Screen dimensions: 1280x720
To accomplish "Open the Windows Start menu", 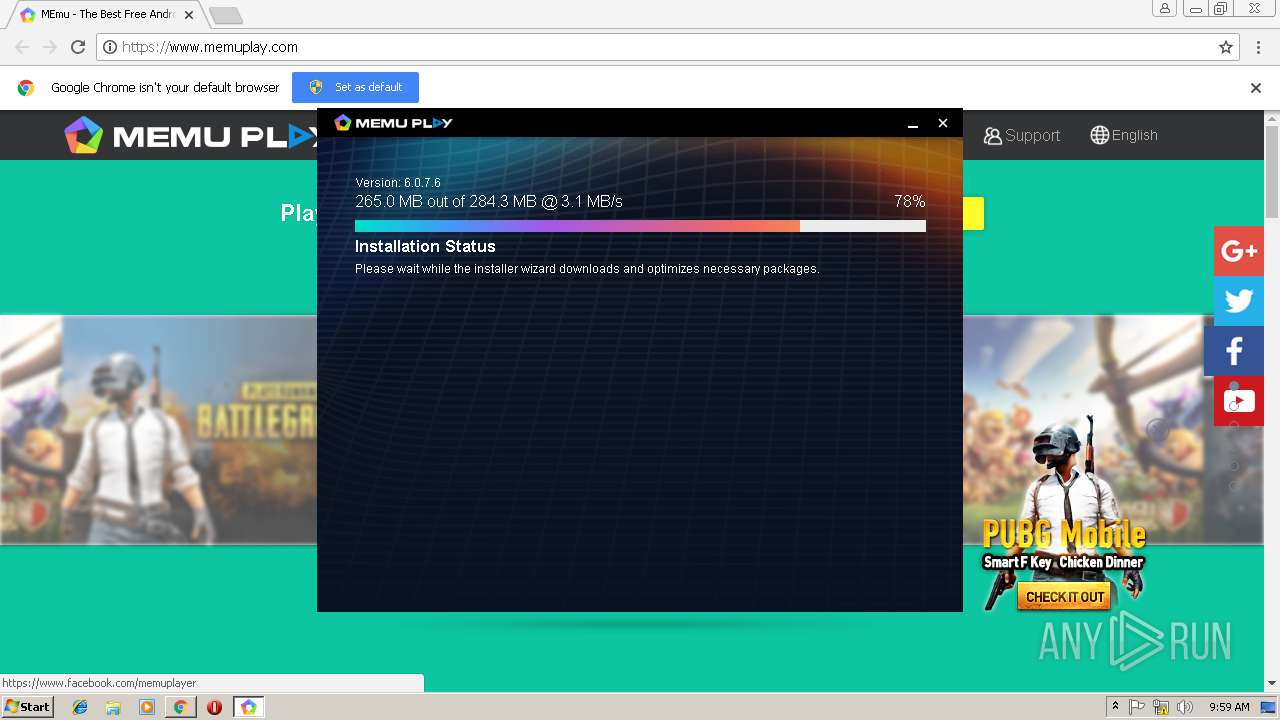I will [28, 706].
